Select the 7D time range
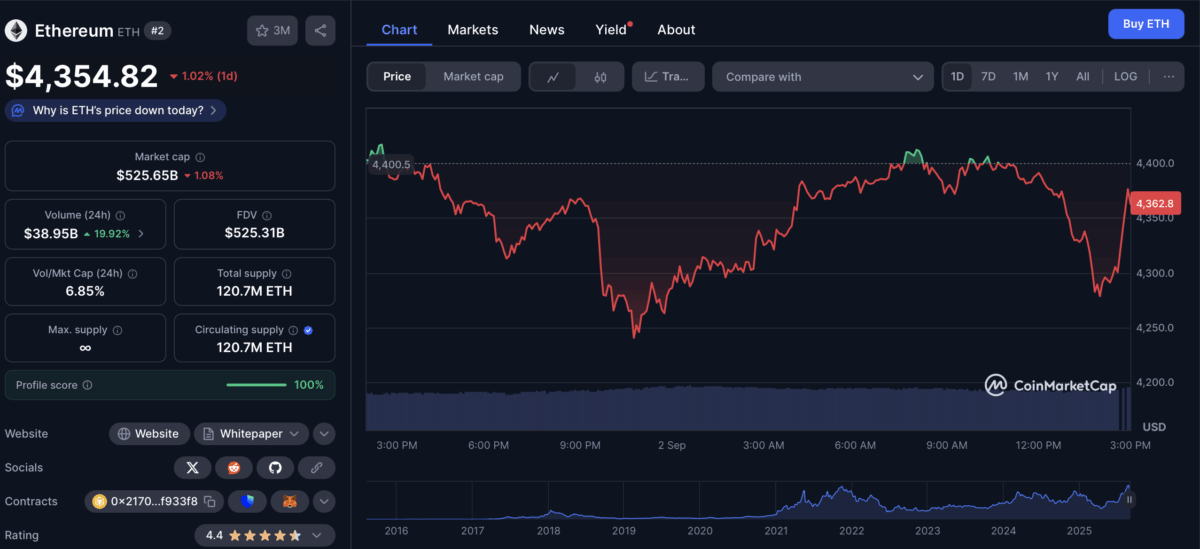The image size is (1200, 549). [x=988, y=77]
